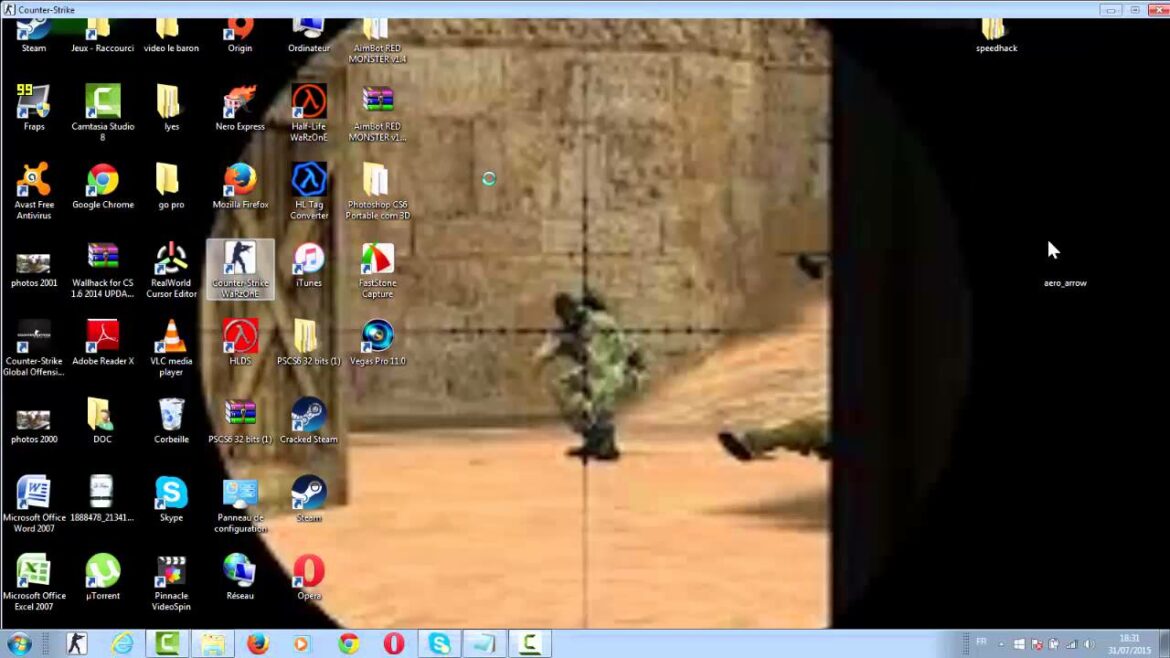
Task: Click the system tray clock
Action: tap(1131, 643)
